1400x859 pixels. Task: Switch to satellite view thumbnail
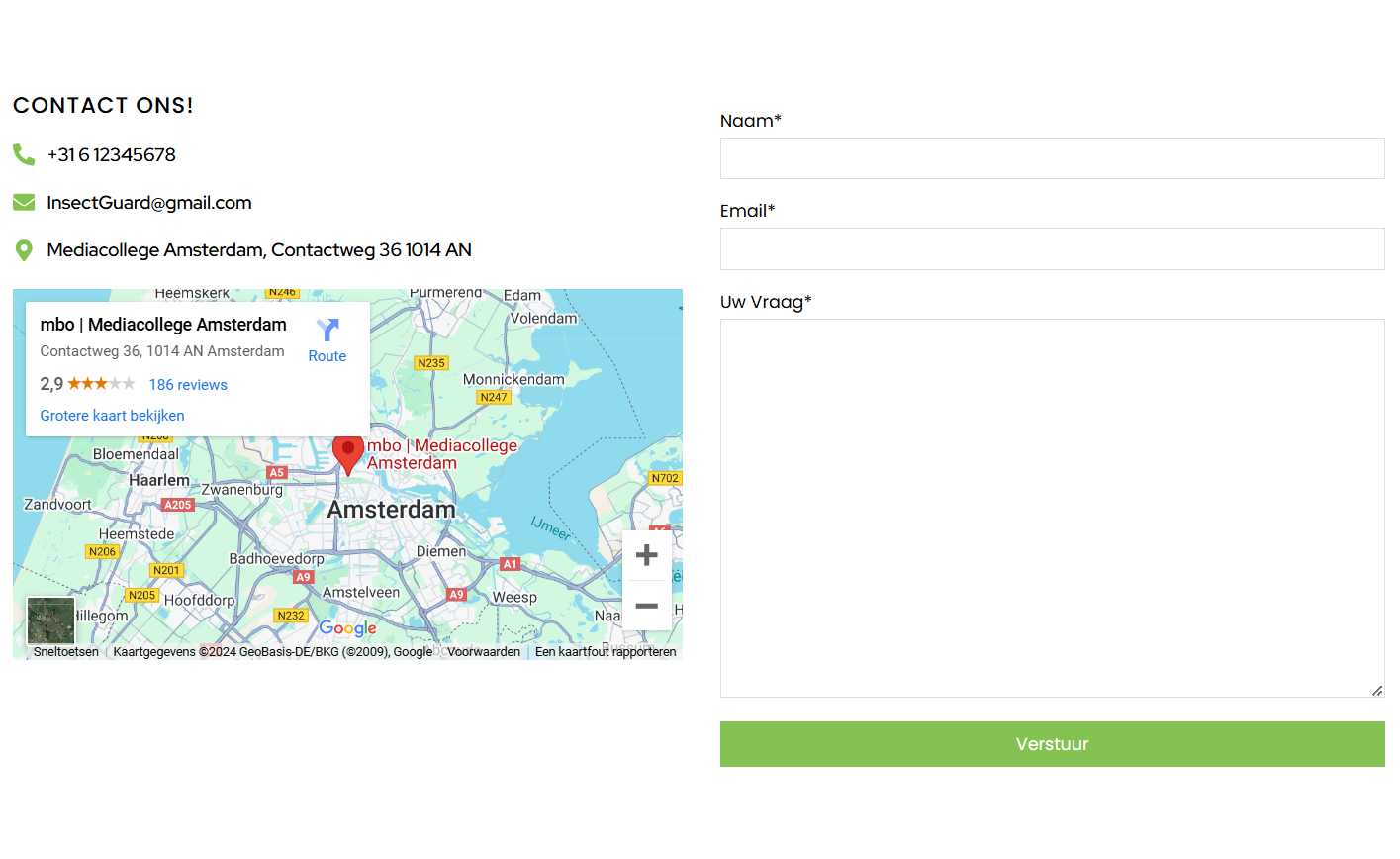coord(50,620)
